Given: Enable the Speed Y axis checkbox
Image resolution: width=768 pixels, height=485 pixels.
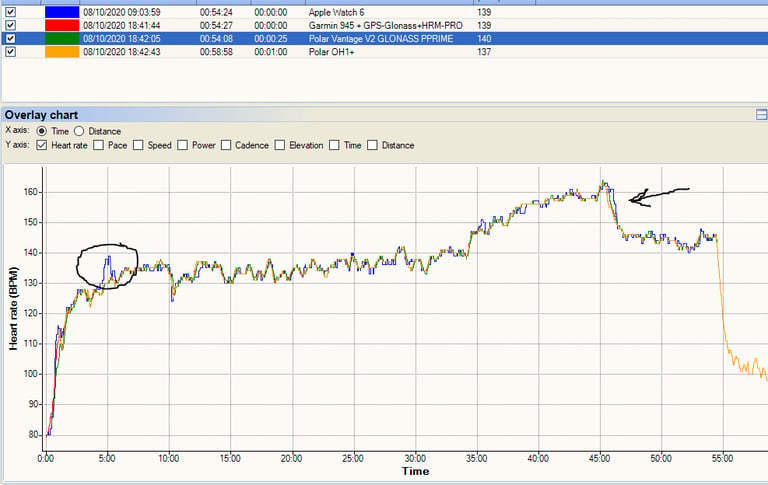Looking at the screenshot, I should click(138, 146).
